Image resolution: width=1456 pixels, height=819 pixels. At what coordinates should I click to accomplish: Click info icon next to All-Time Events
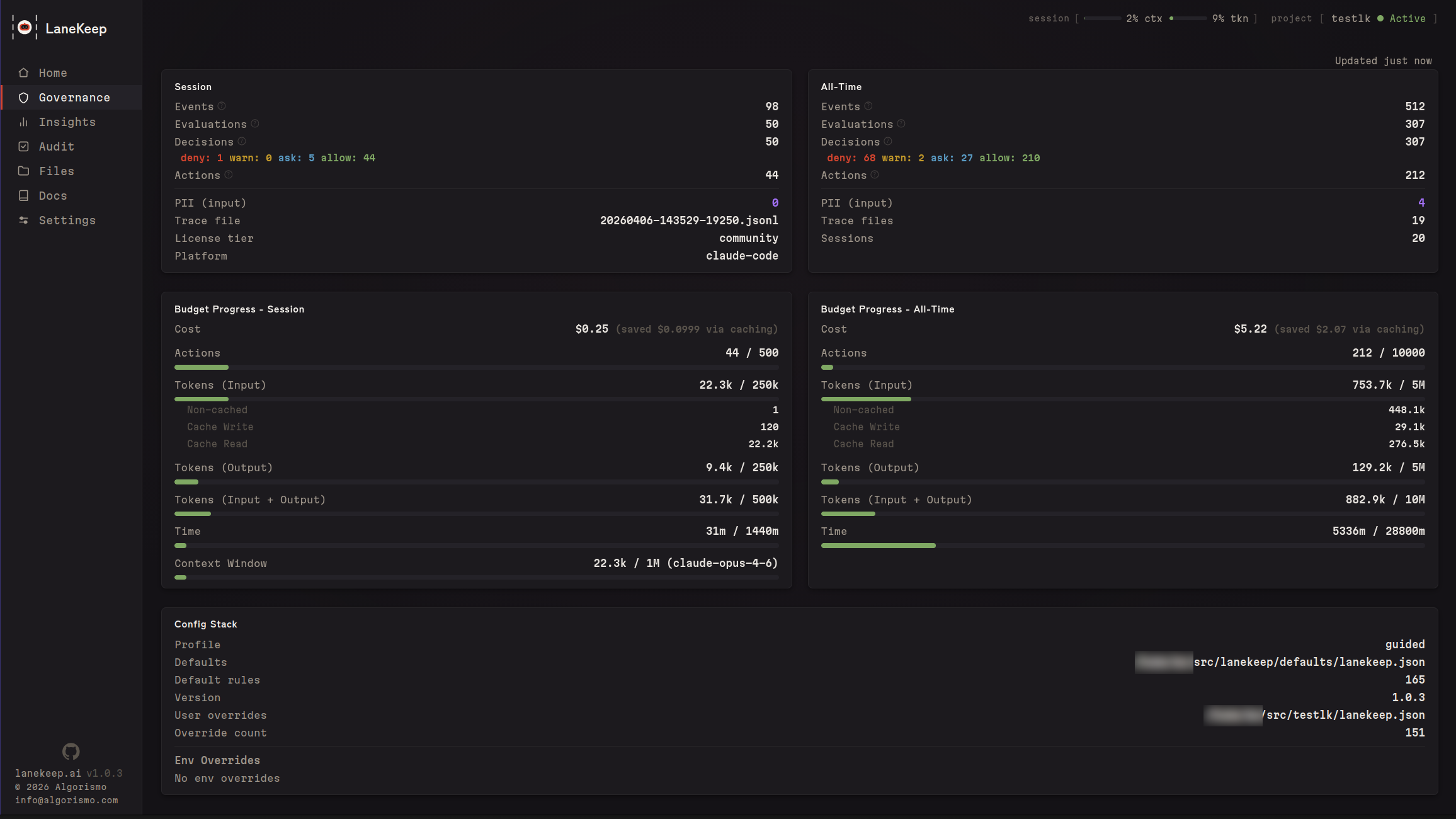coord(868,106)
